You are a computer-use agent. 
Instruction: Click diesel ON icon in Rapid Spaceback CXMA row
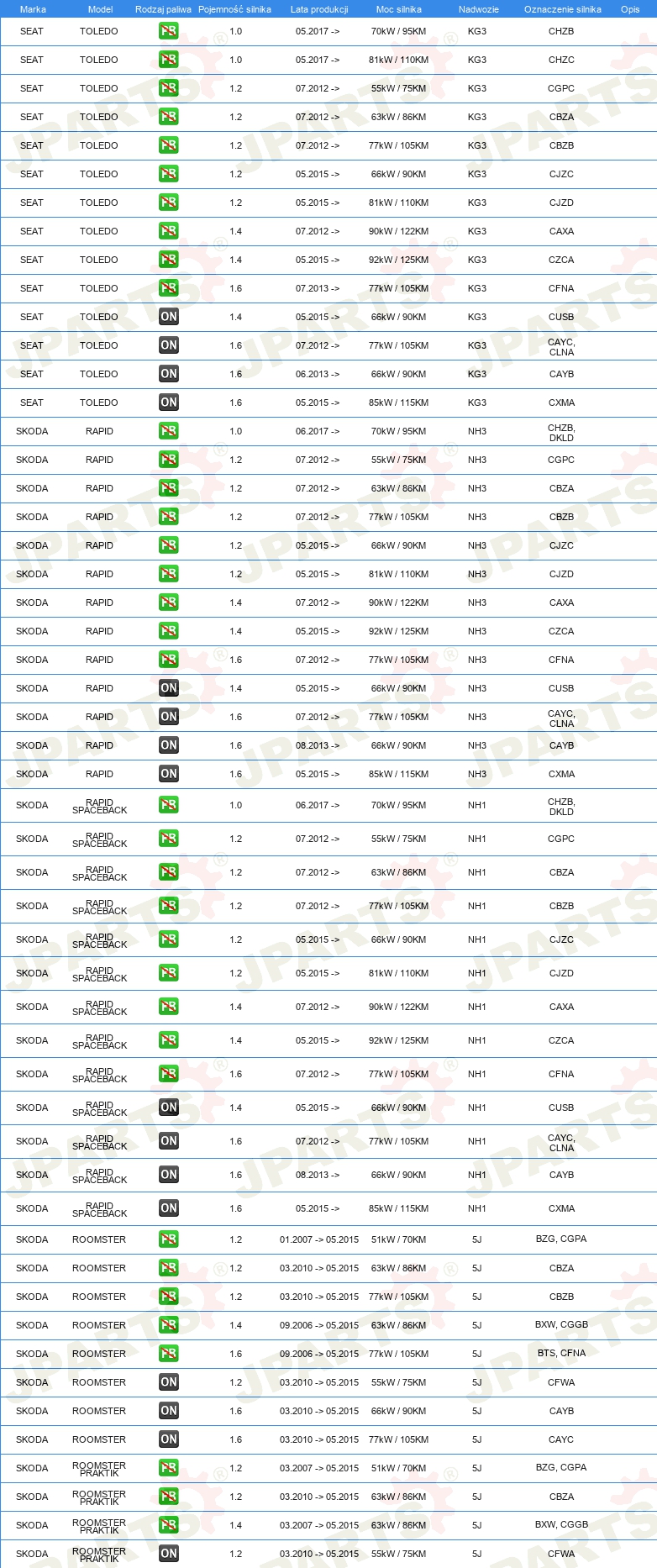point(169,1208)
